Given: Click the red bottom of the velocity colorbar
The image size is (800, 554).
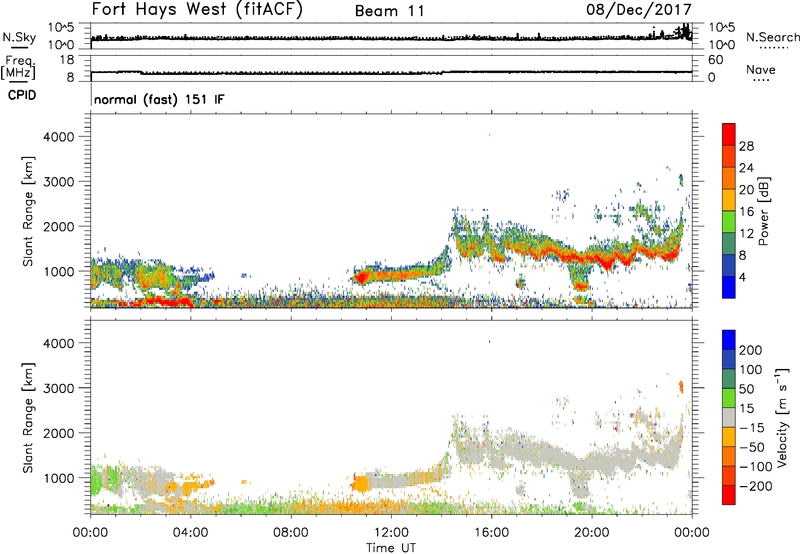Looking at the screenshot, I should (x=729, y=495).
